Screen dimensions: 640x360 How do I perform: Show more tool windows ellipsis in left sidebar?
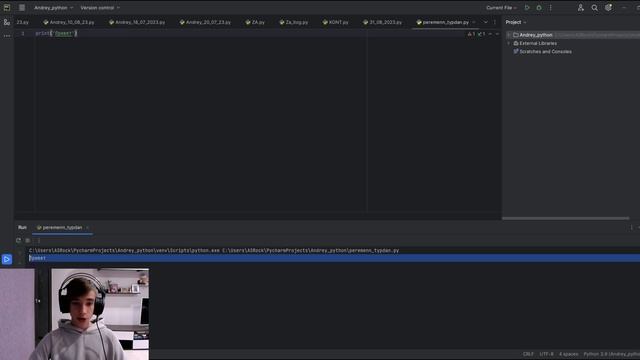[7, 36]
